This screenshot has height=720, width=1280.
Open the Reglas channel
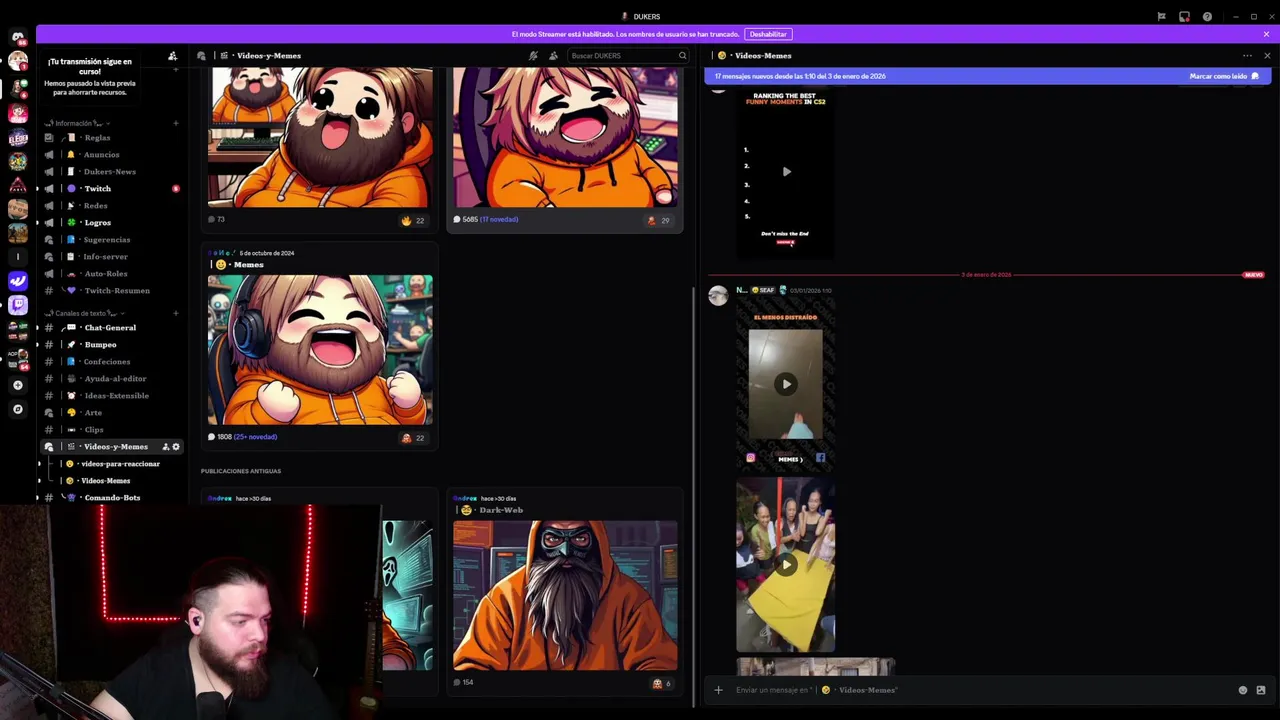pyautogui.click(x=112, y=138)
